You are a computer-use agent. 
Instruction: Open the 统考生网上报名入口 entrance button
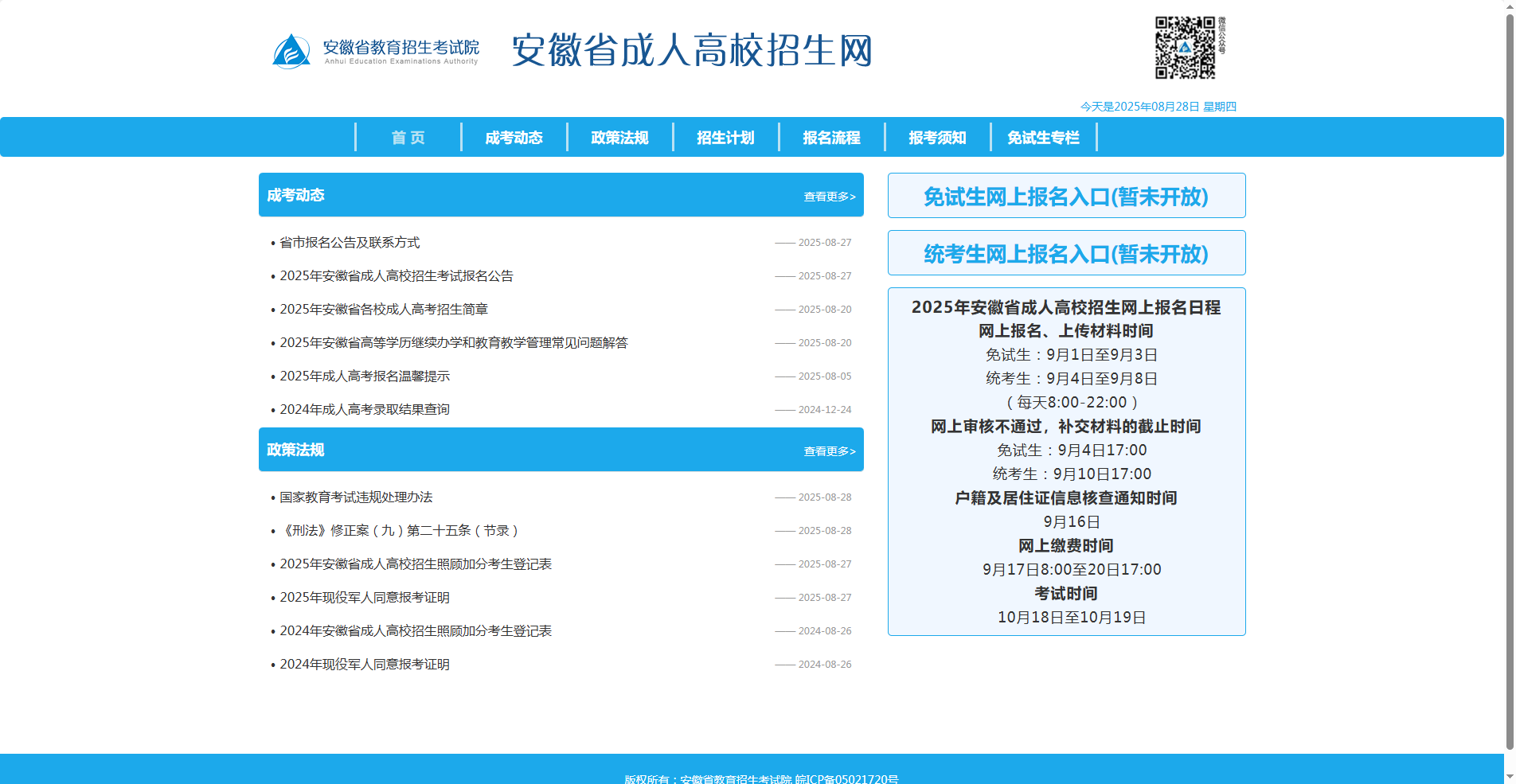pos(1066,253)
